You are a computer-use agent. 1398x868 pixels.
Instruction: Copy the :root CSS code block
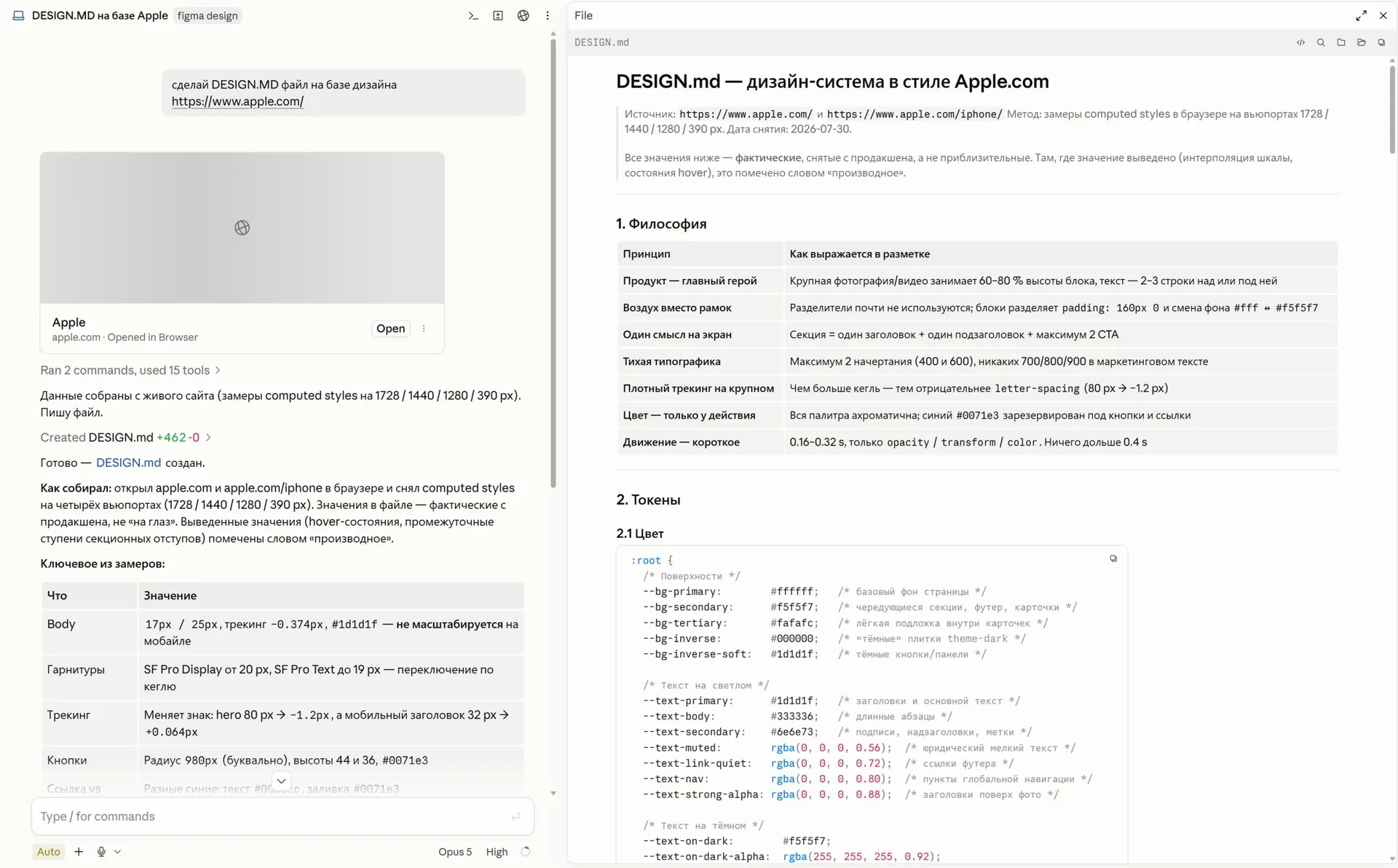tap(1113, 559)
